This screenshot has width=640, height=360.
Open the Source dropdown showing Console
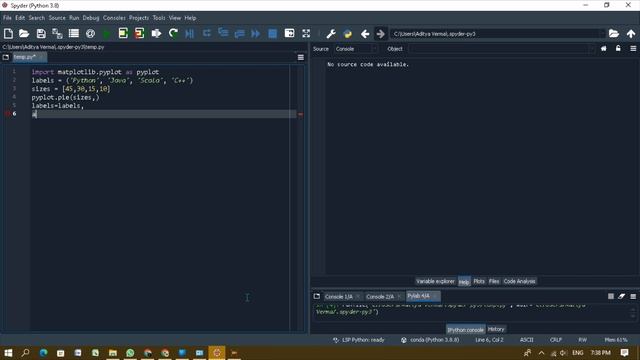click(356, 49)
